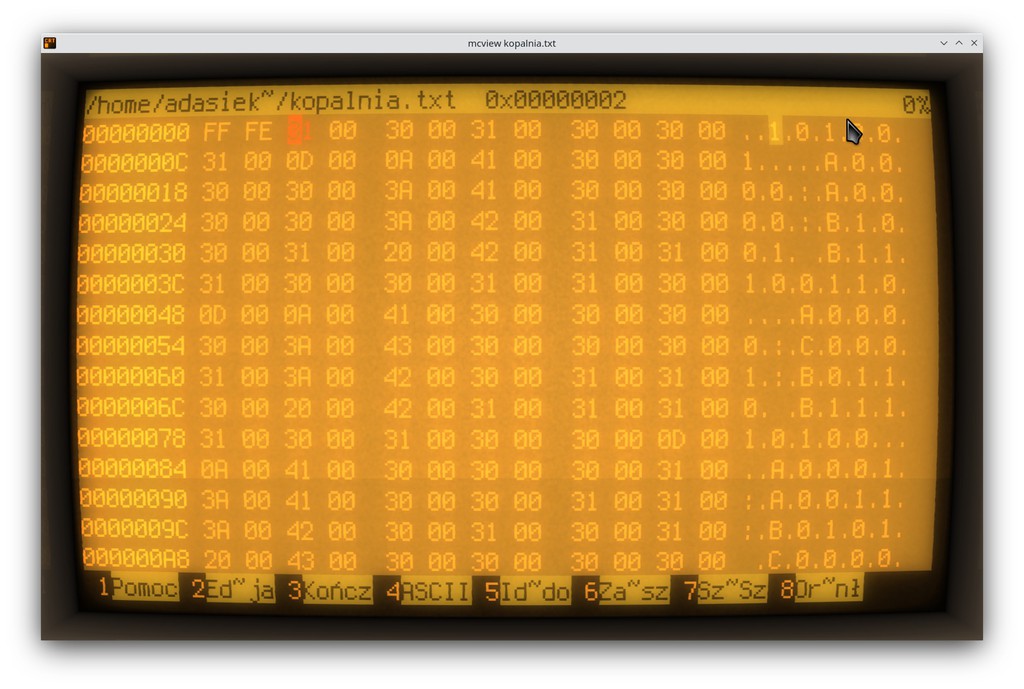1024x689 pixels.
Task: Click the 8Or~nł function button
Action: click(820, 589)
